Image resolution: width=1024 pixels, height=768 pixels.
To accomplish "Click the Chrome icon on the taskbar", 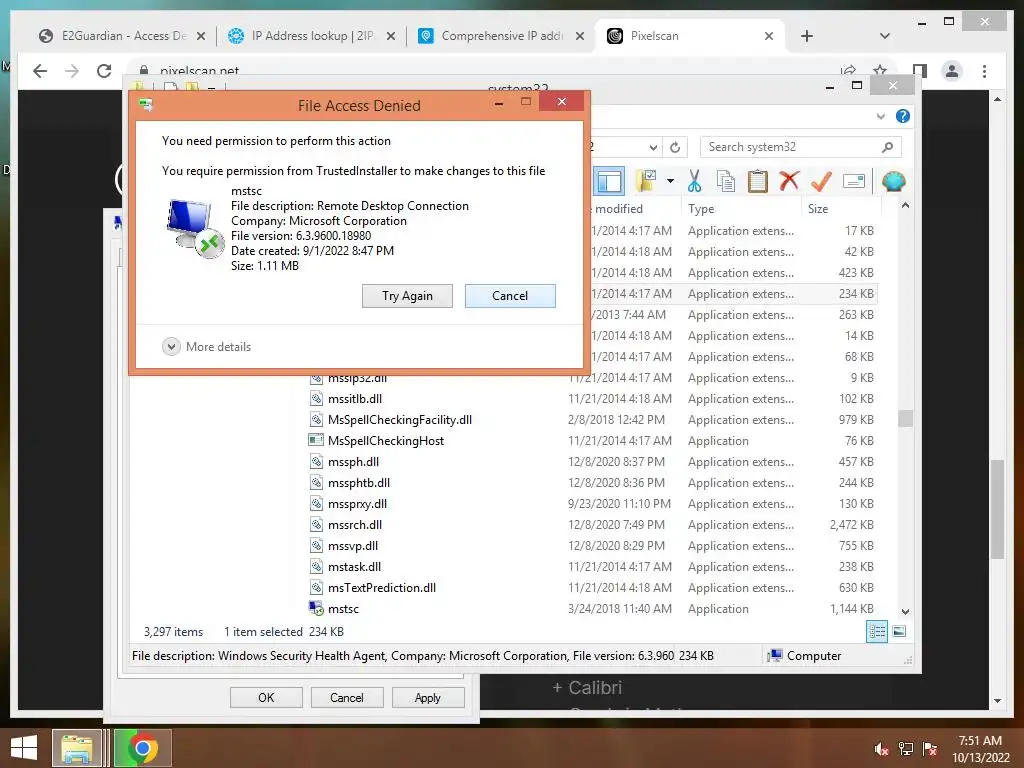I will pos(143,748).
